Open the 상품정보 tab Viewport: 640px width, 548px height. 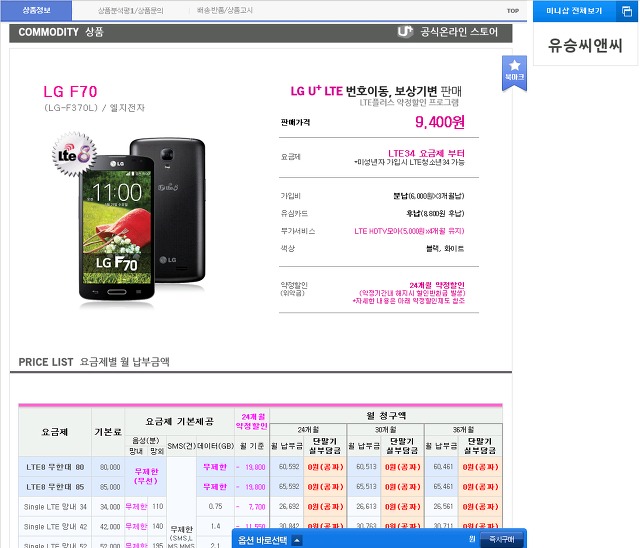click(x=36, y=11)
